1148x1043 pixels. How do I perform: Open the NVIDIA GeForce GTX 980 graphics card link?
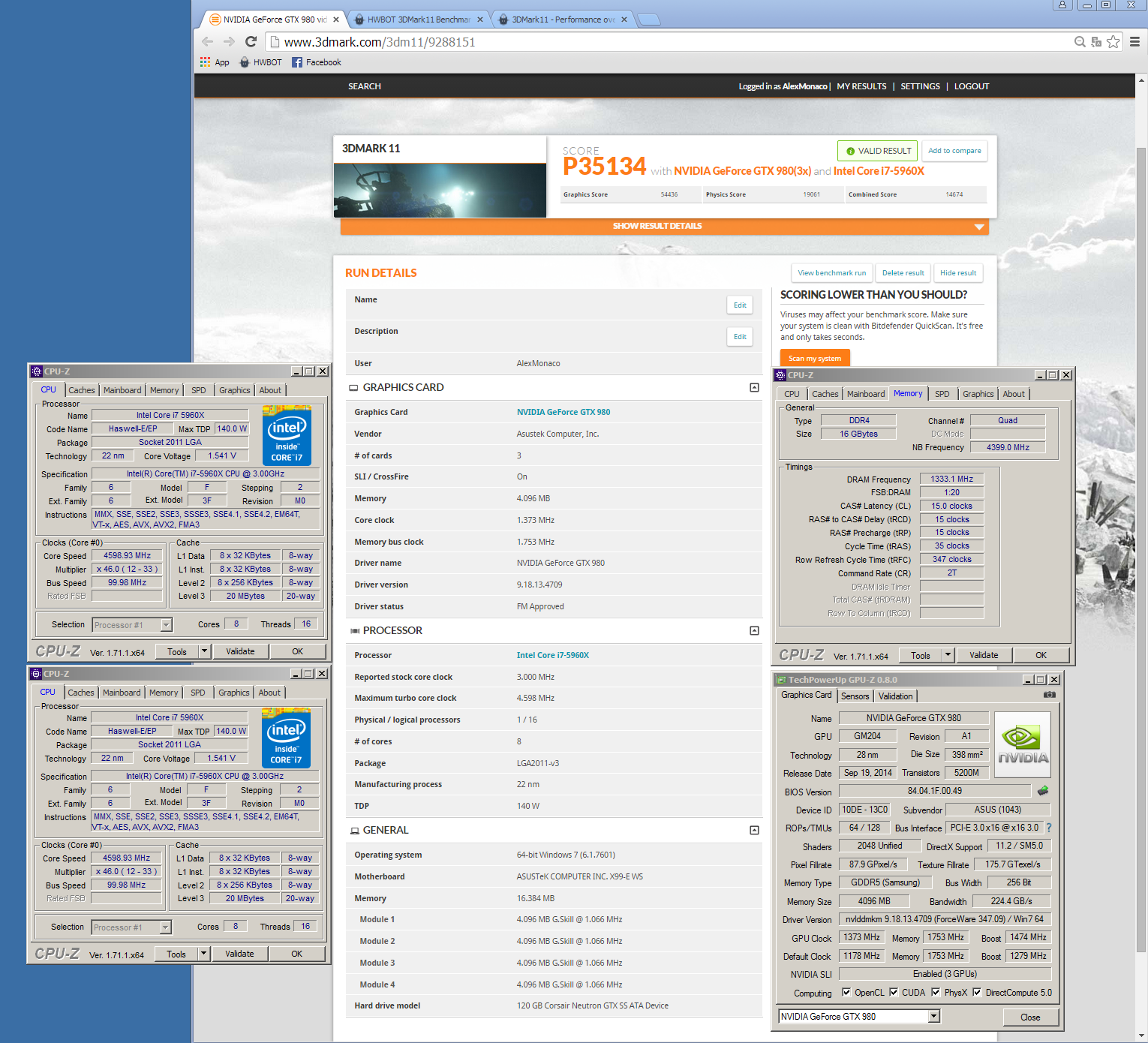click(x=563, y=412)
